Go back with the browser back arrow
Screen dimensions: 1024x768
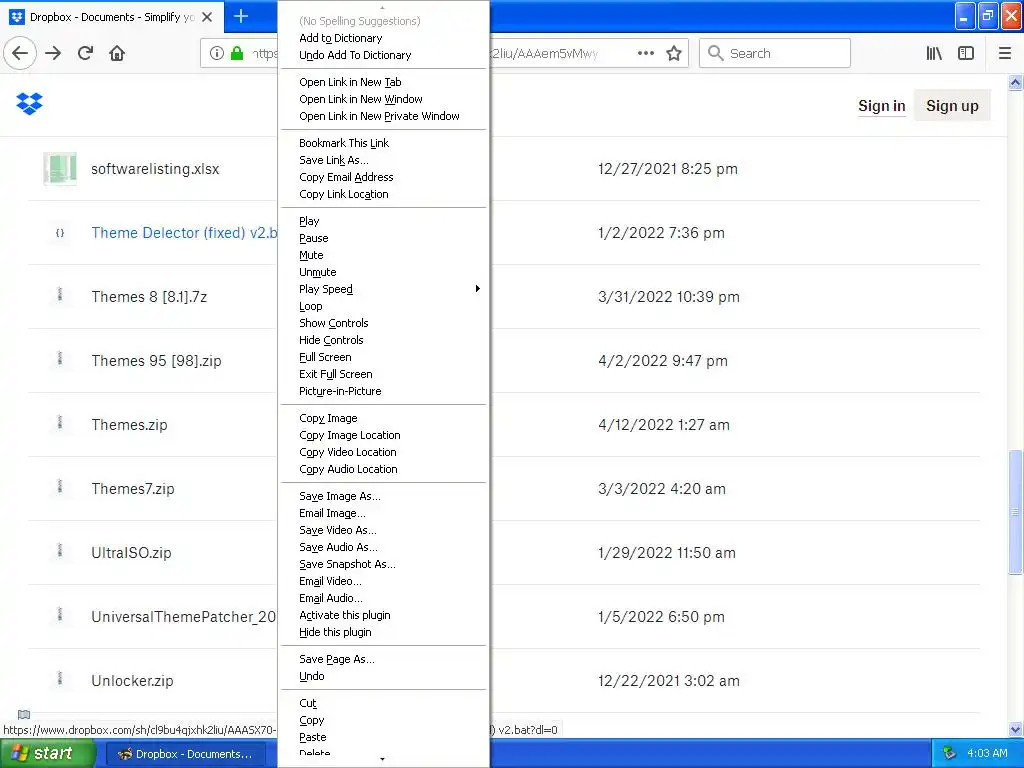tap(20, 53)
